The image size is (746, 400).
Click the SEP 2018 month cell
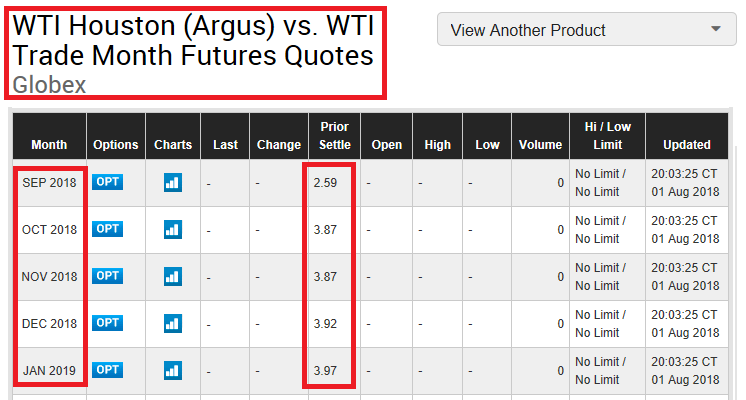49,183
